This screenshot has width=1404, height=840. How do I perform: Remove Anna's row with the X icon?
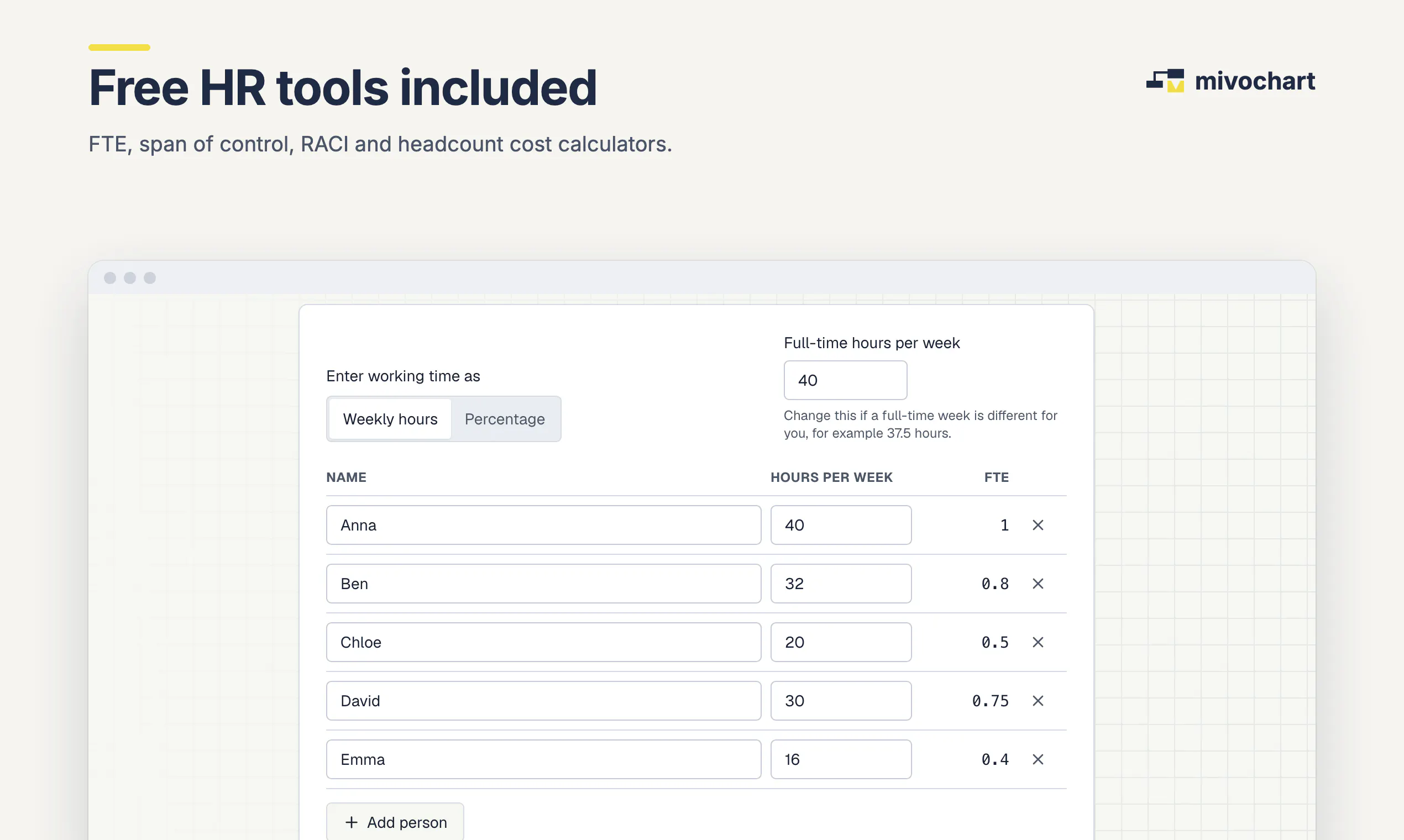pyautogui.click(x=1038, y=526)
